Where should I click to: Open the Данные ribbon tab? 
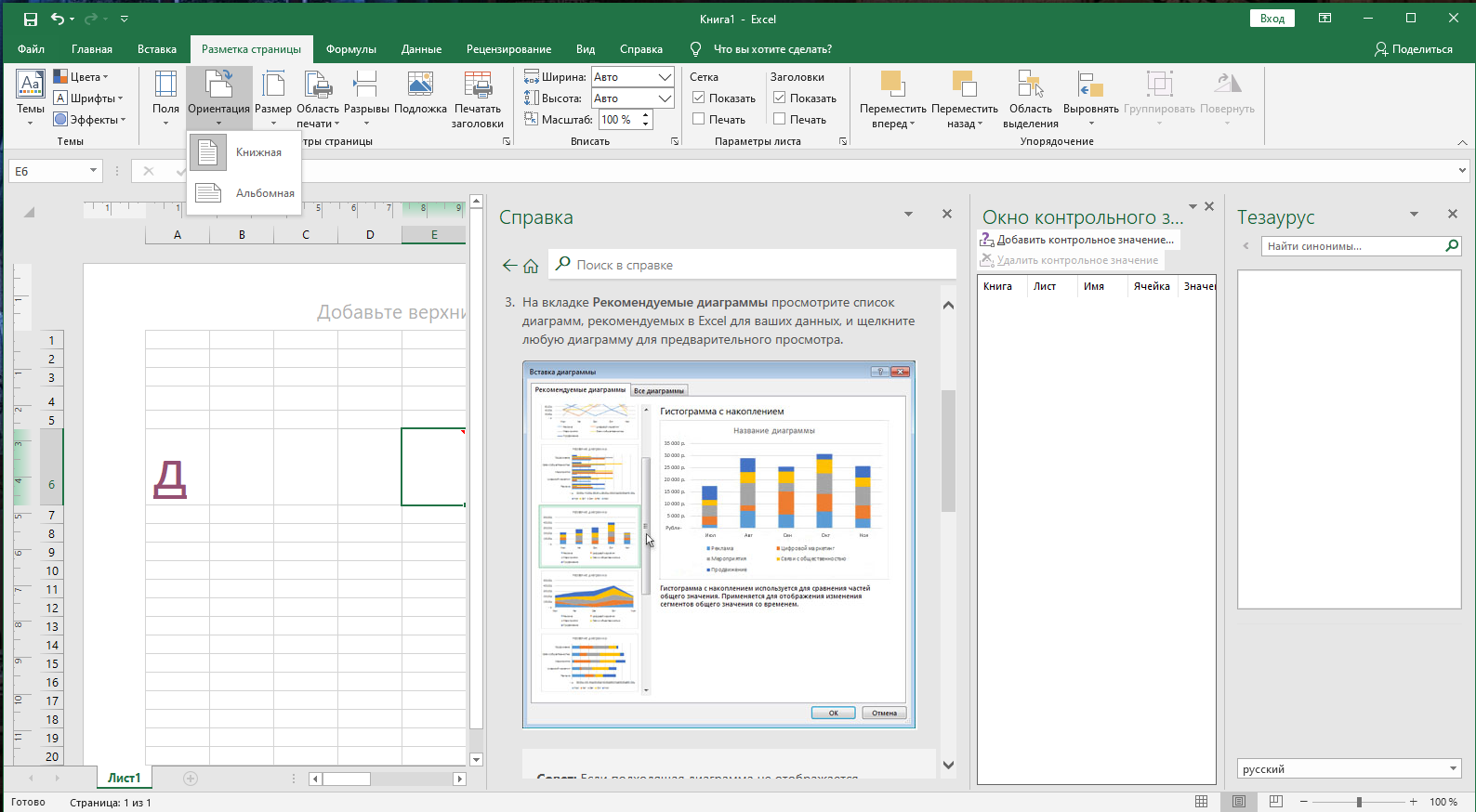click(x=421, y=49)
